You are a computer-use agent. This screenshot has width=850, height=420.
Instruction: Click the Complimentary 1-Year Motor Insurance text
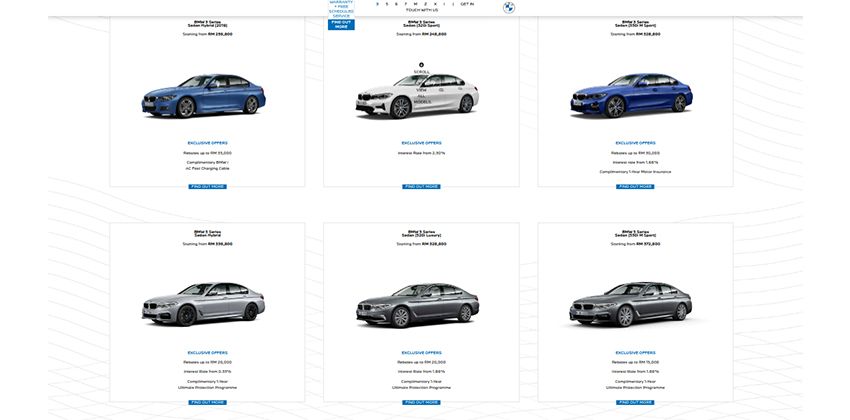coord(635,172)
